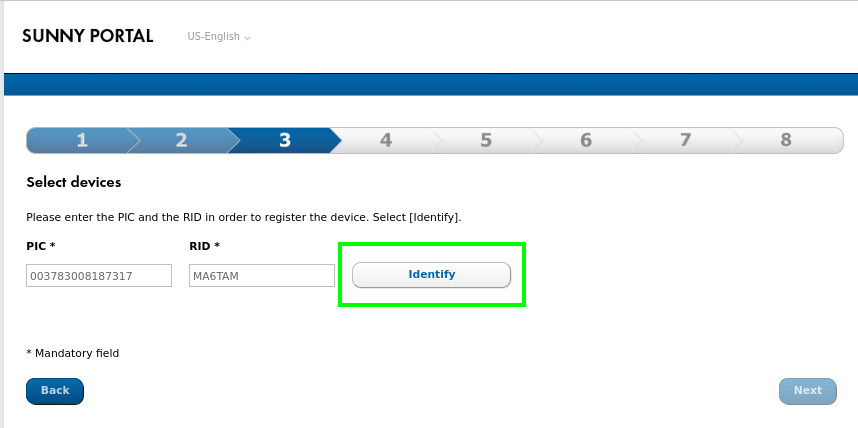Open the US-English language dropdown
This screenshot has height=428, width=858.
pos(219,37)
